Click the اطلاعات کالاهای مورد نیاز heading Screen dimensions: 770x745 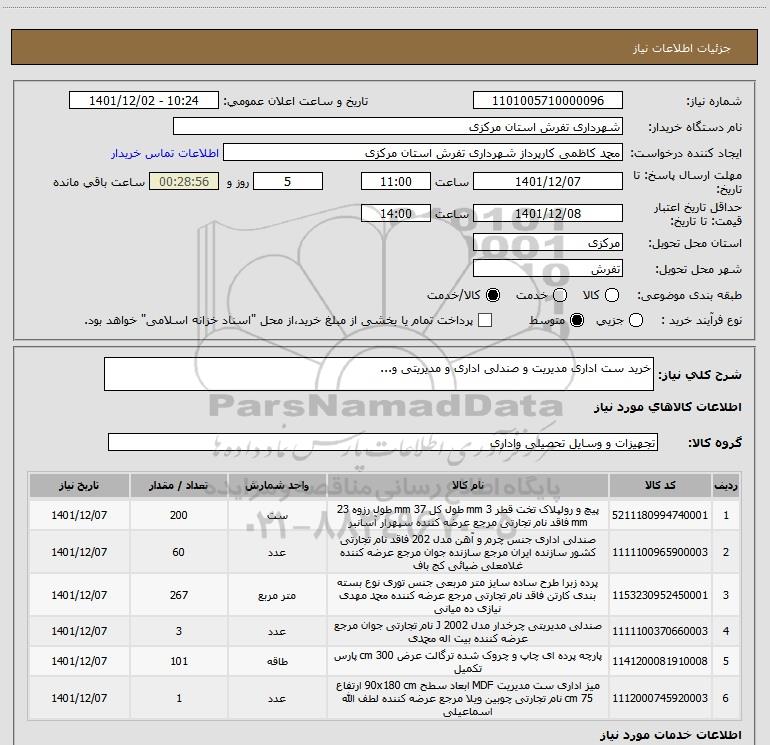coord(668,407)
